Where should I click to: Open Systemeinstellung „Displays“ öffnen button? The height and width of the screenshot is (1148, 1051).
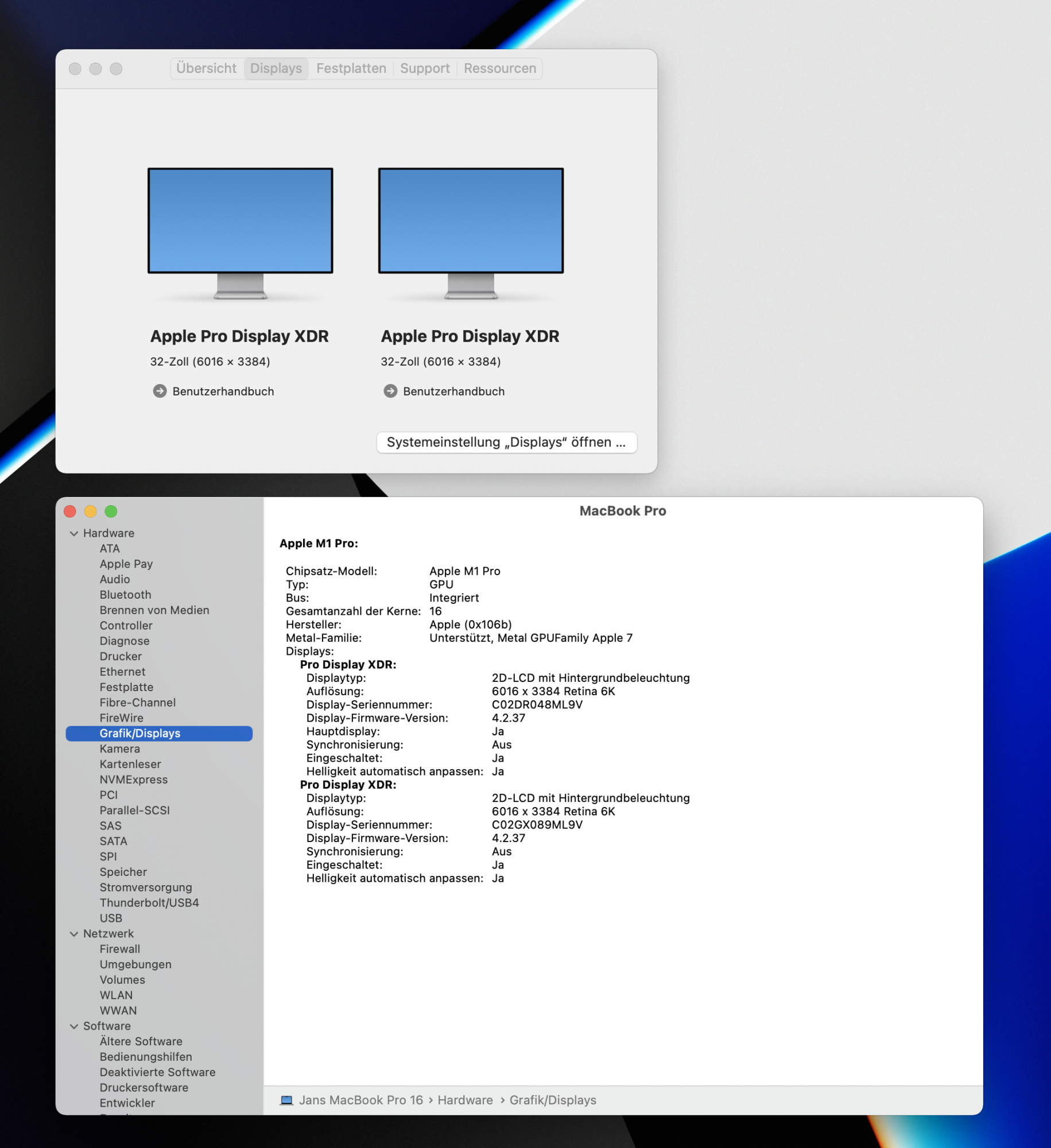tap(507, 442)
